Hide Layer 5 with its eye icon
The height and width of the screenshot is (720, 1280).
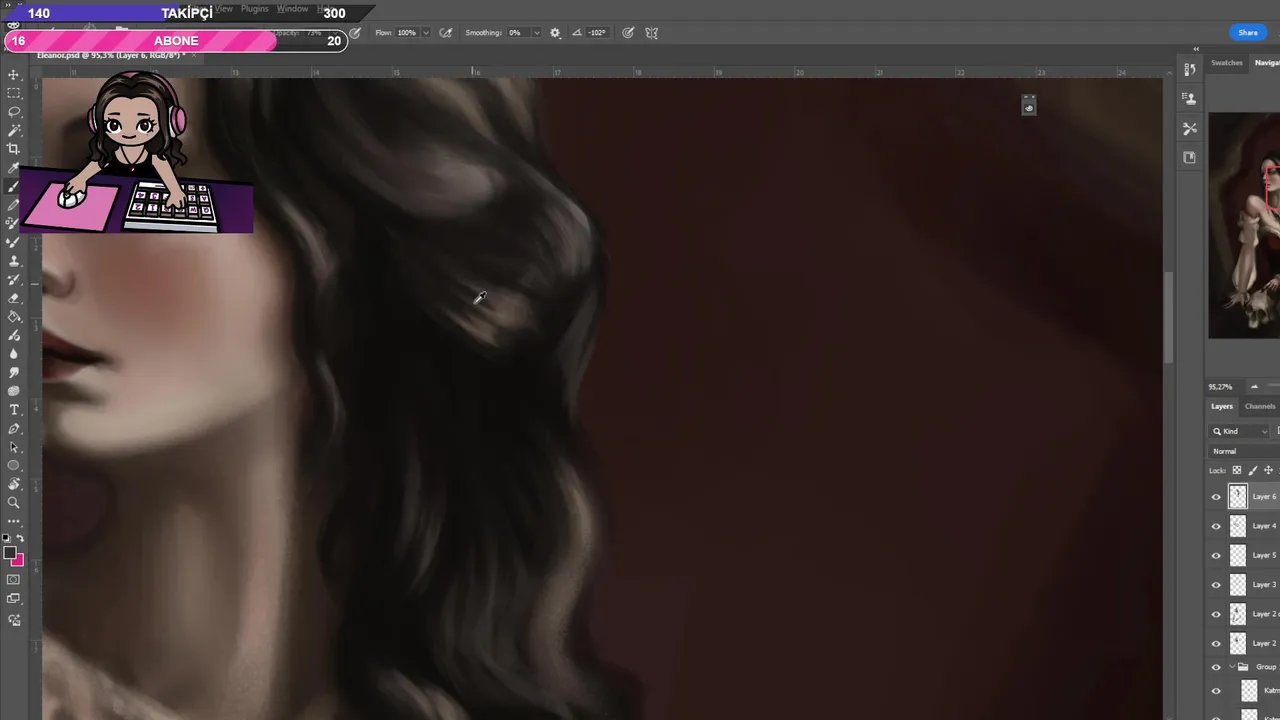tap(1216, 555)
